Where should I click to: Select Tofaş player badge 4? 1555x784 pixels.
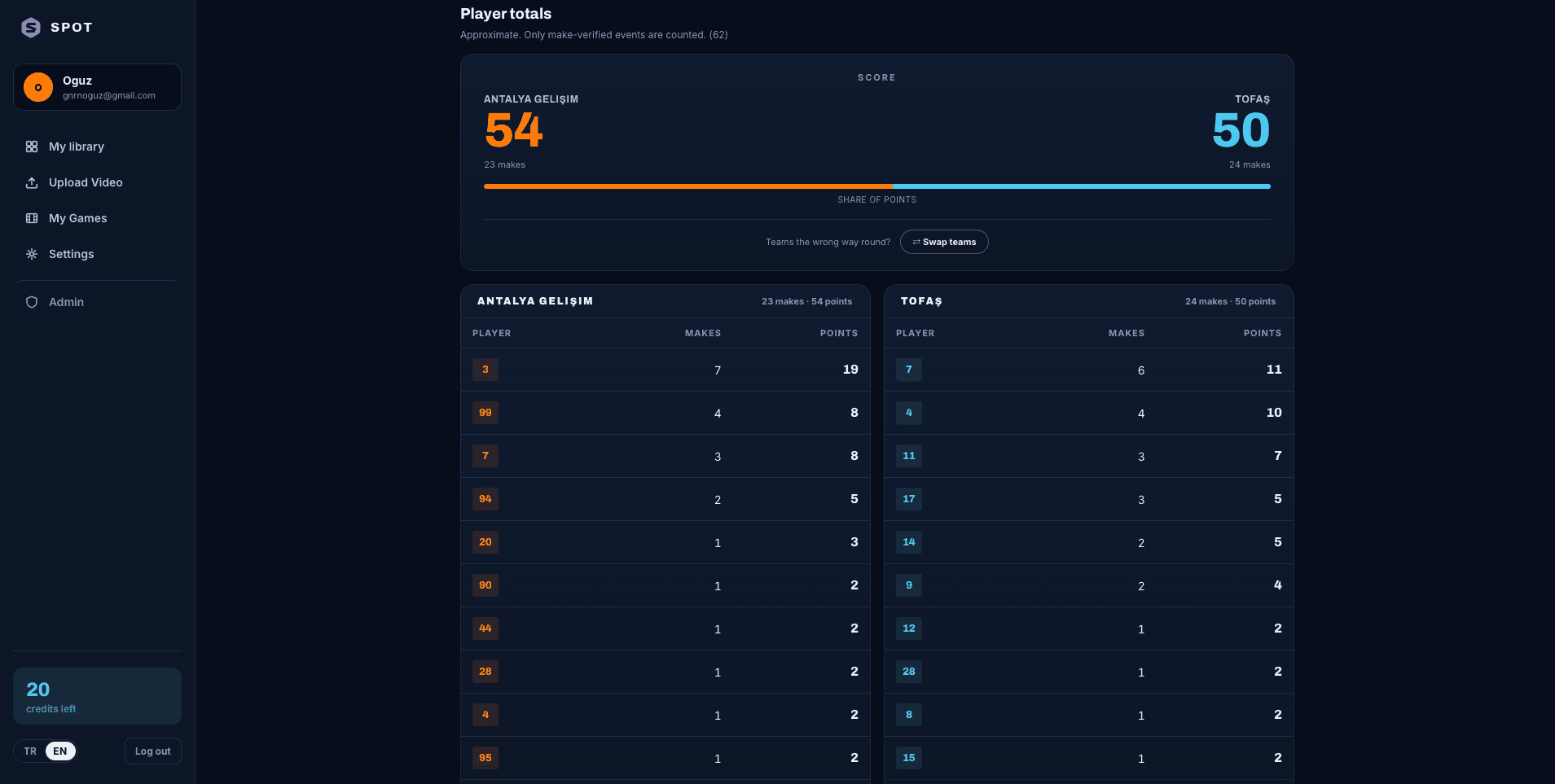(909, 413)
